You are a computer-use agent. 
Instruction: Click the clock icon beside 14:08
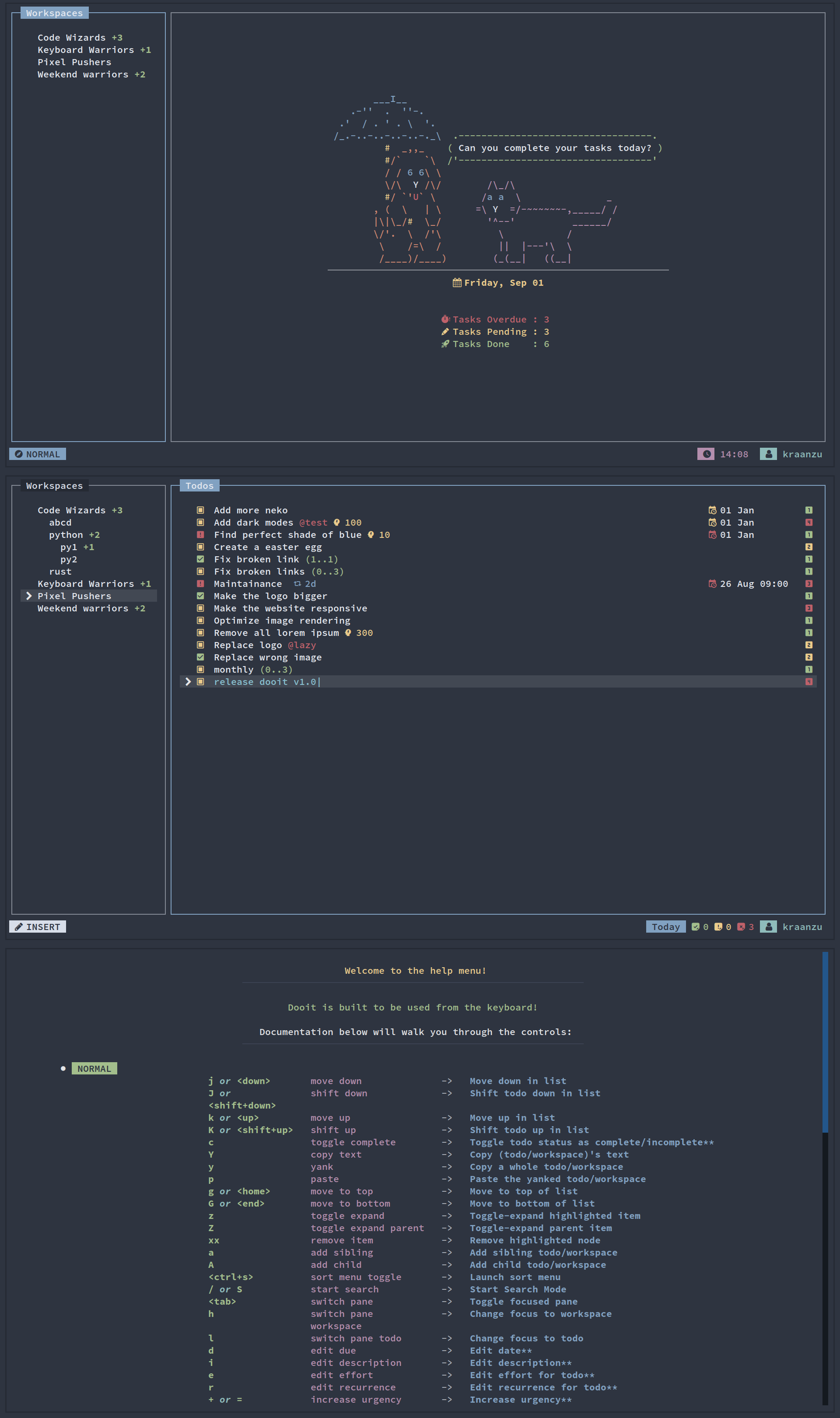click(x=707, y=454)
